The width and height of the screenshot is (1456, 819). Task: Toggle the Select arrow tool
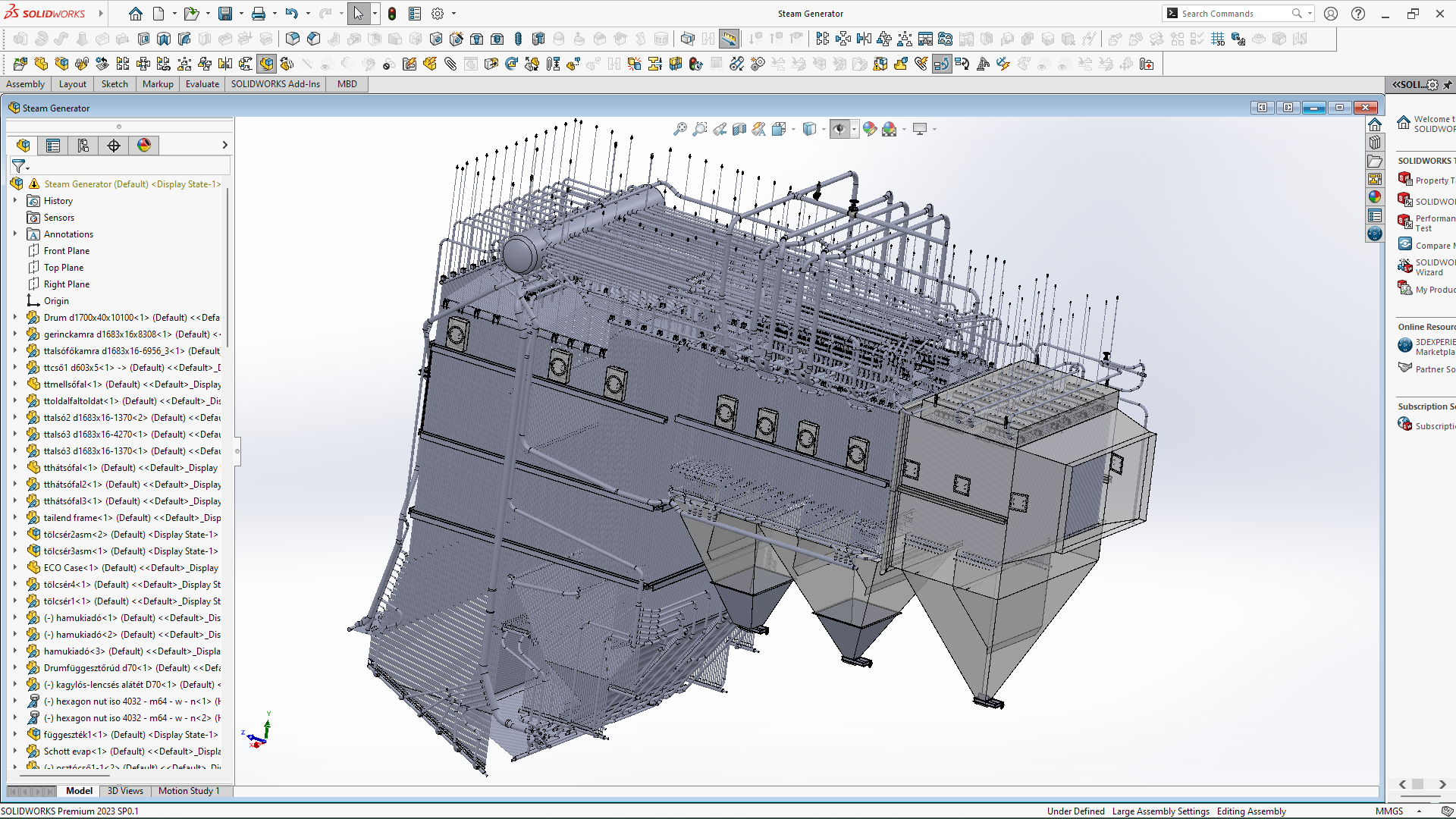pos(358,14)
